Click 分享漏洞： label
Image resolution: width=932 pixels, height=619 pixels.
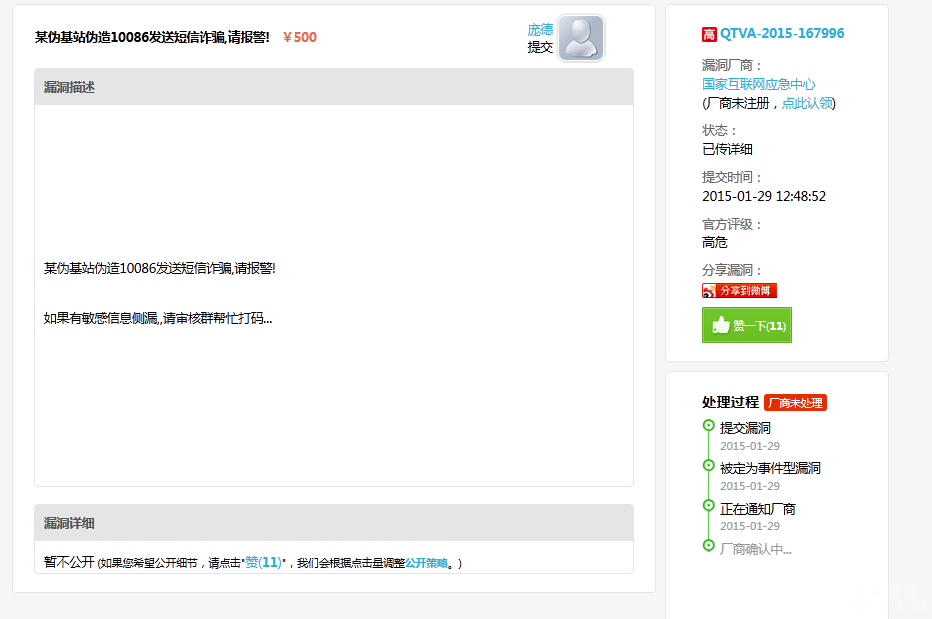pyautogui.click(x=732, y=271)
